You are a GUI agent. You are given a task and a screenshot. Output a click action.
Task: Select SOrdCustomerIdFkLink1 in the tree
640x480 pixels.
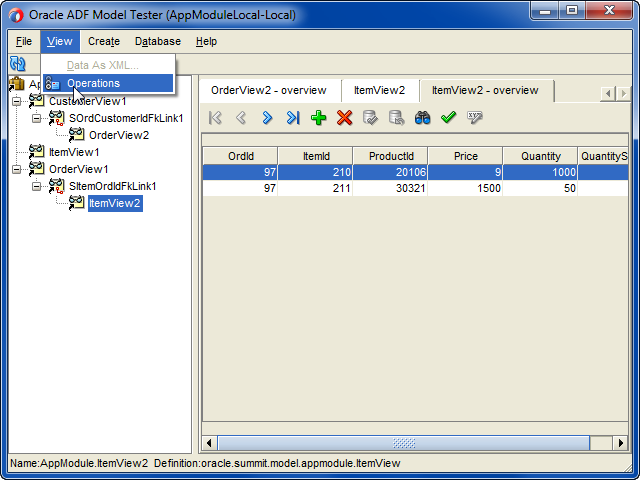coord(126,118)
